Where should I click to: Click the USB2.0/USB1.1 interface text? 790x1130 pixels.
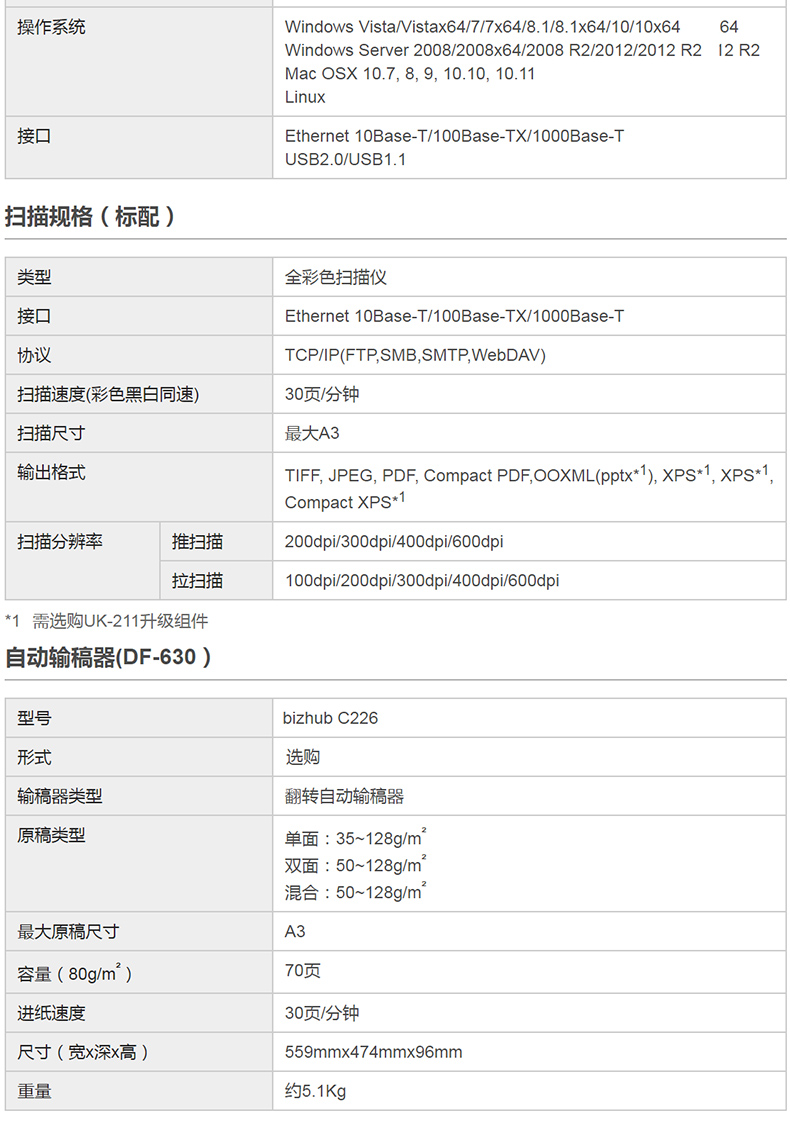pos(345,159)
